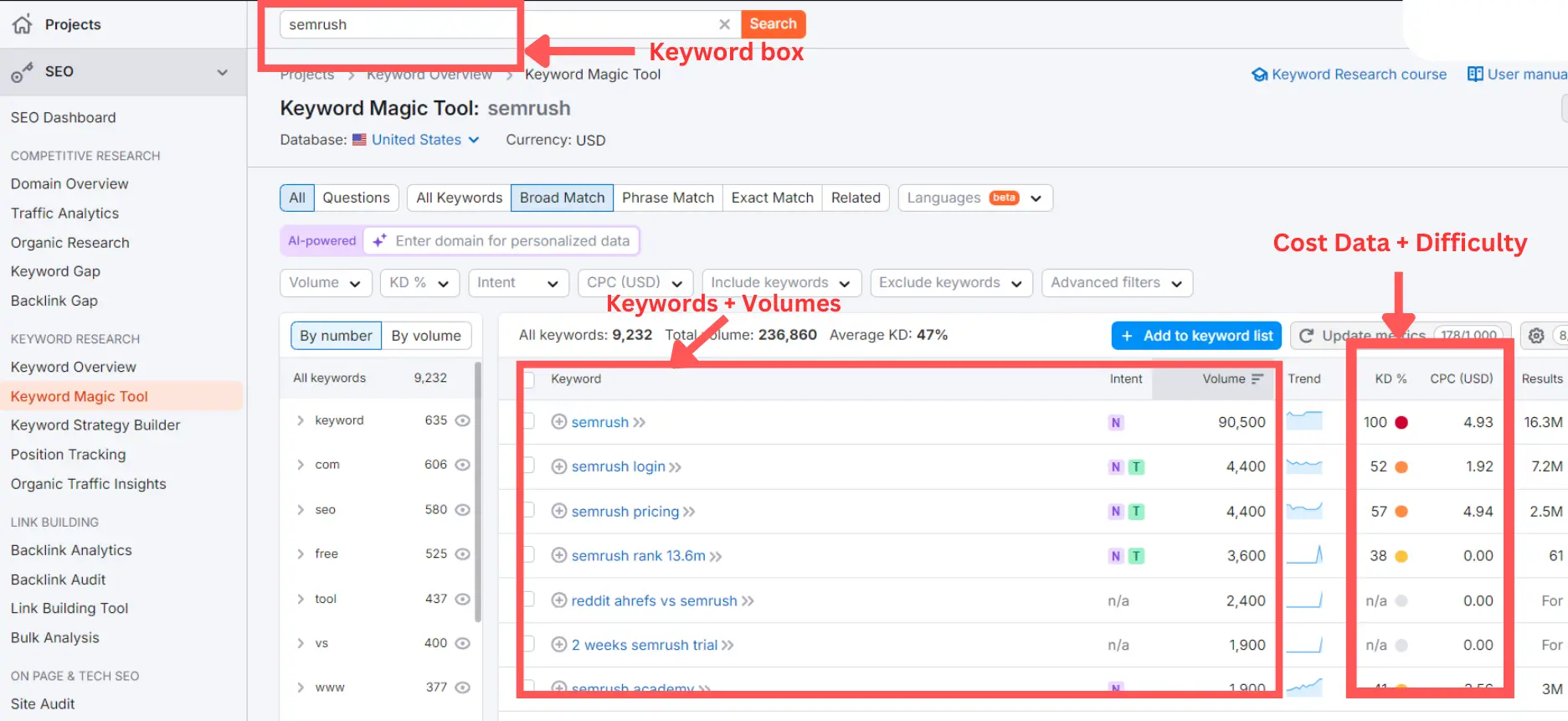Click trend chart for semrush row
The height and width of the screenshot is (721, 1568).
pyautogui.click(x=1304, y=420)
